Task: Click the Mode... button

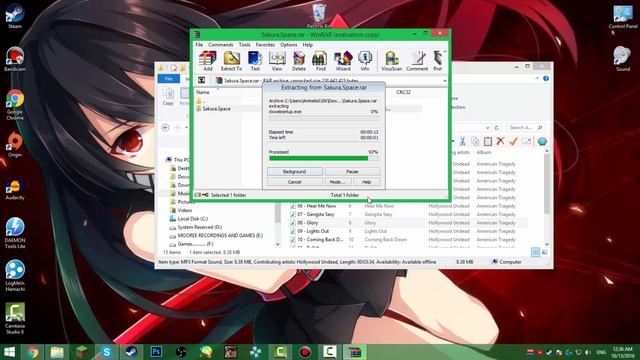Action: coord(337,182)
